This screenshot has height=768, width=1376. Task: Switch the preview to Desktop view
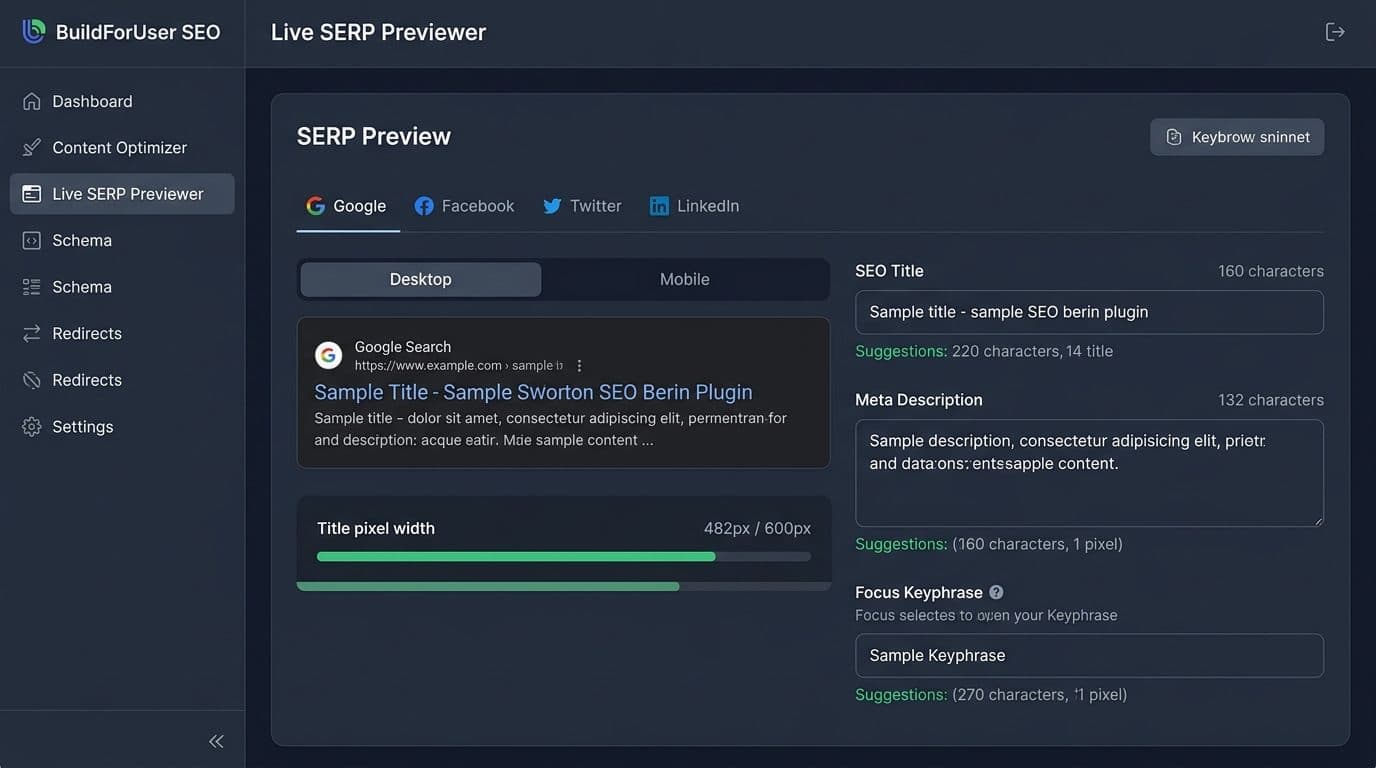coord(421,280)
